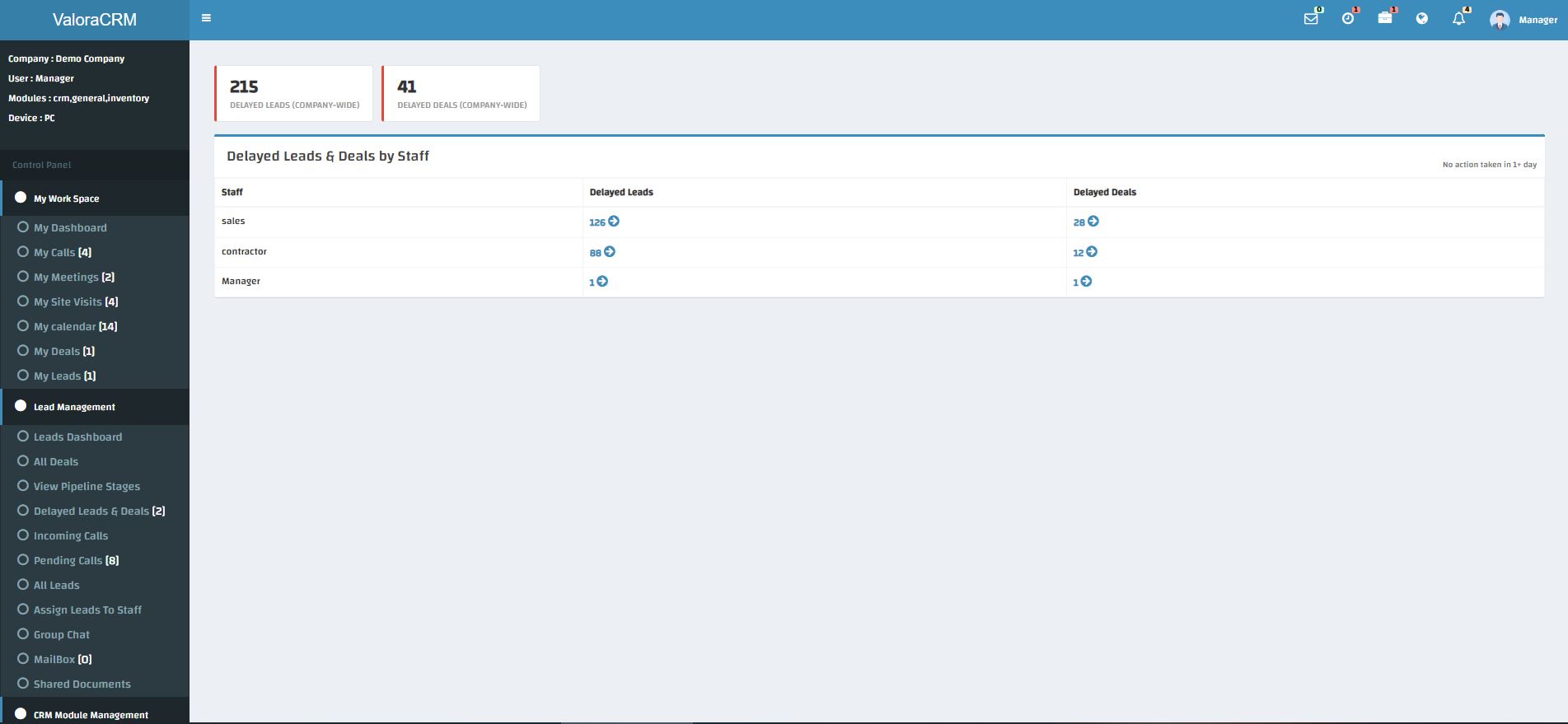Click circle icon beside My Dashboard
This screenshot has height=724, width=1568.
coord(23,227)
